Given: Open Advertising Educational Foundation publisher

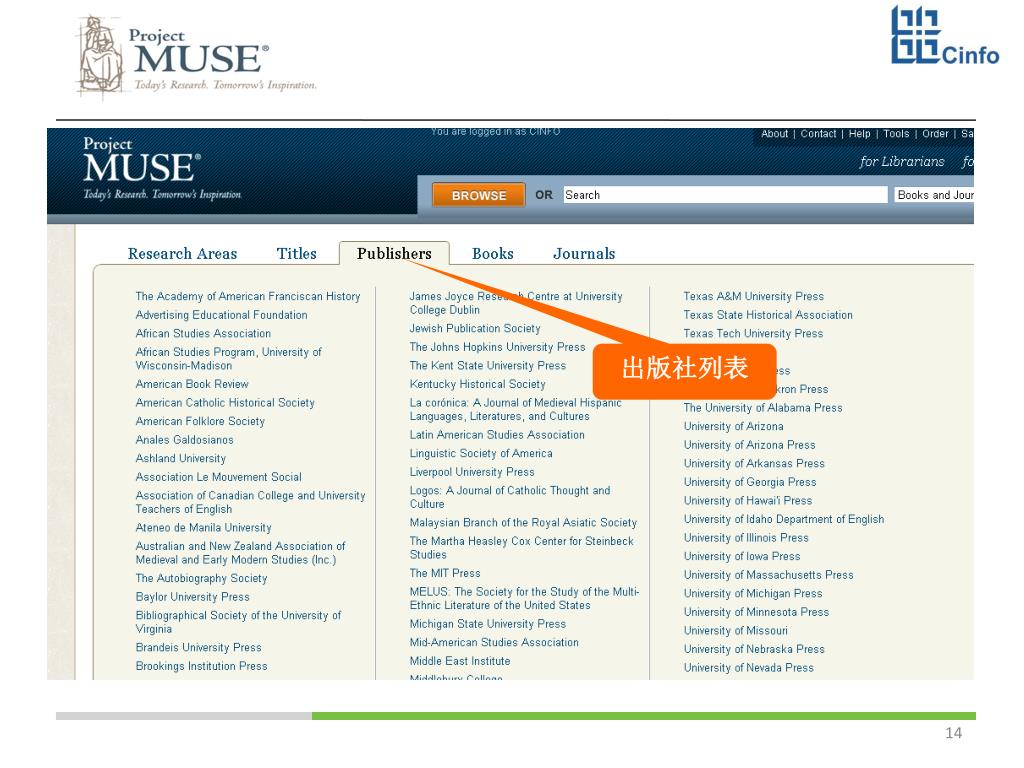Looking at the screenshot, I should 221,315.
